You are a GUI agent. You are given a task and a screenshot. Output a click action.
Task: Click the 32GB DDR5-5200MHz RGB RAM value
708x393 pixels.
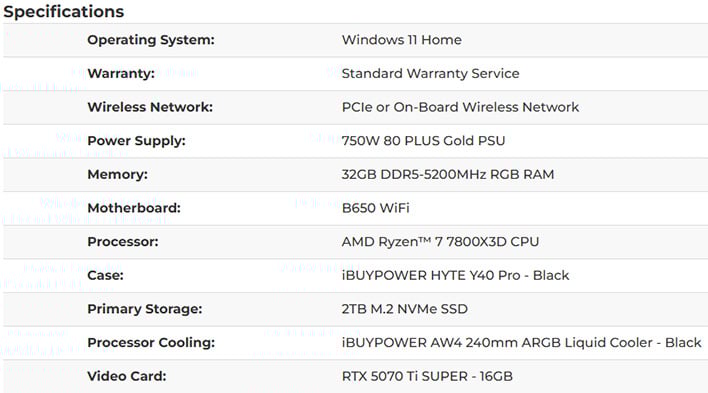[x=447, y=174]
